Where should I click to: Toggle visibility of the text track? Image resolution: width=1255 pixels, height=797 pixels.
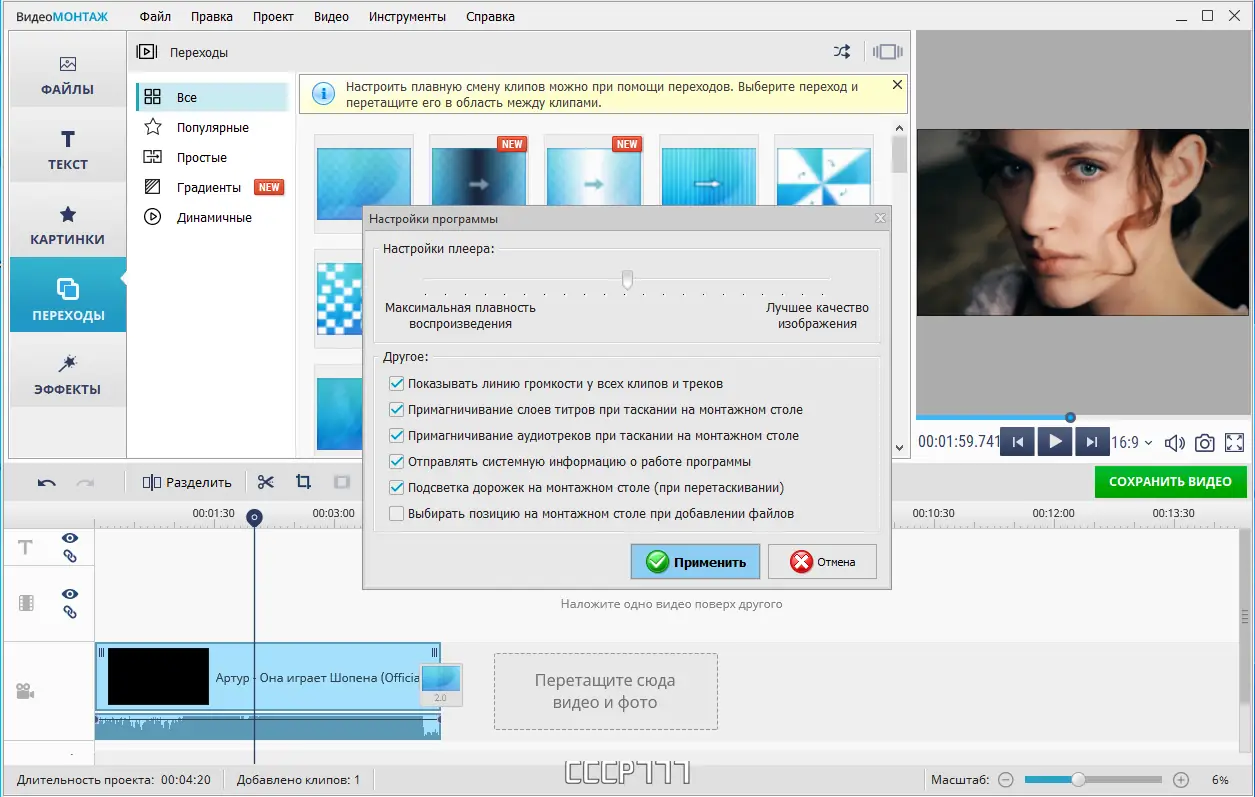[70, 538]
